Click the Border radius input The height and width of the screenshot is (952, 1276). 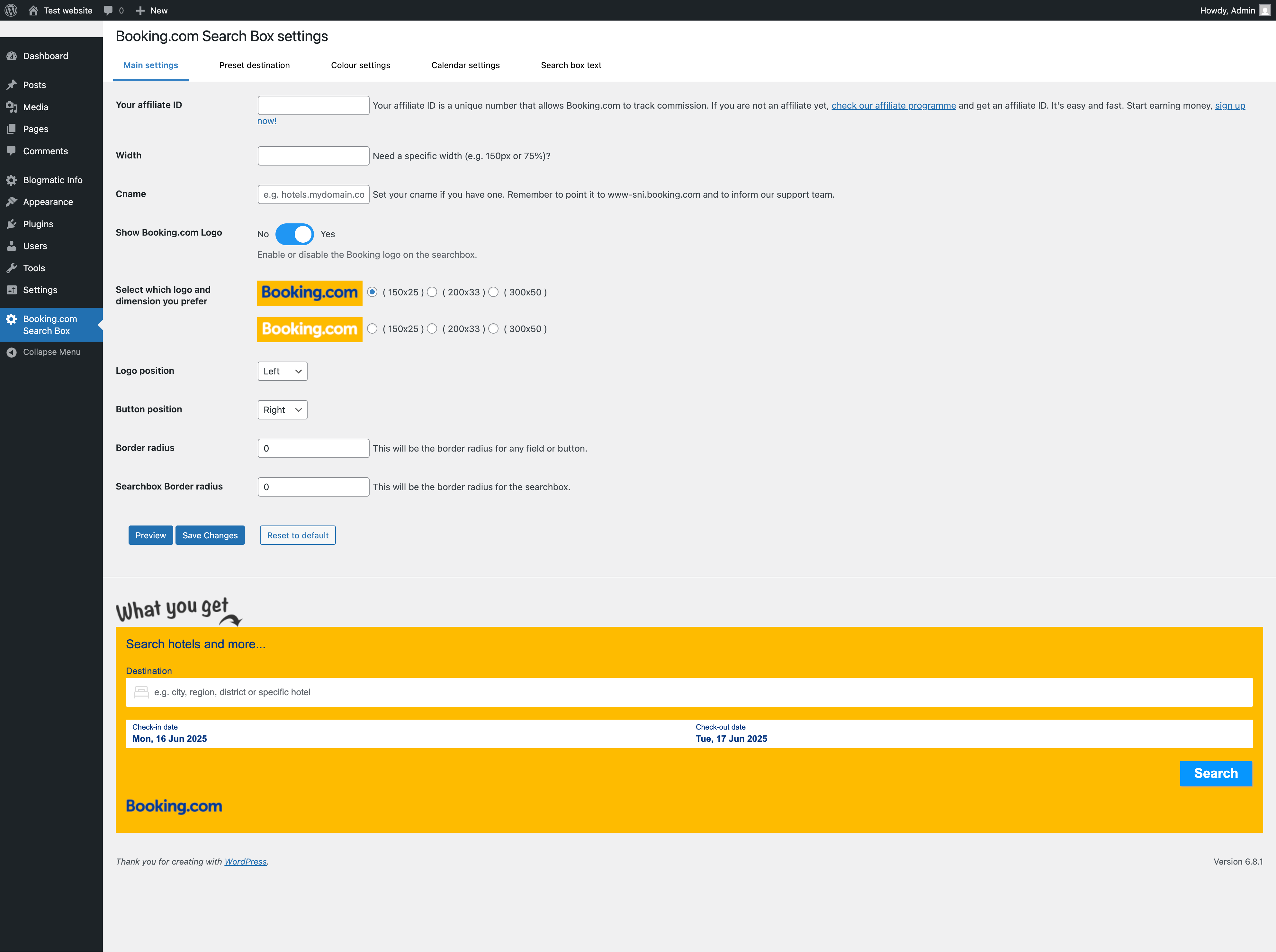313,448
